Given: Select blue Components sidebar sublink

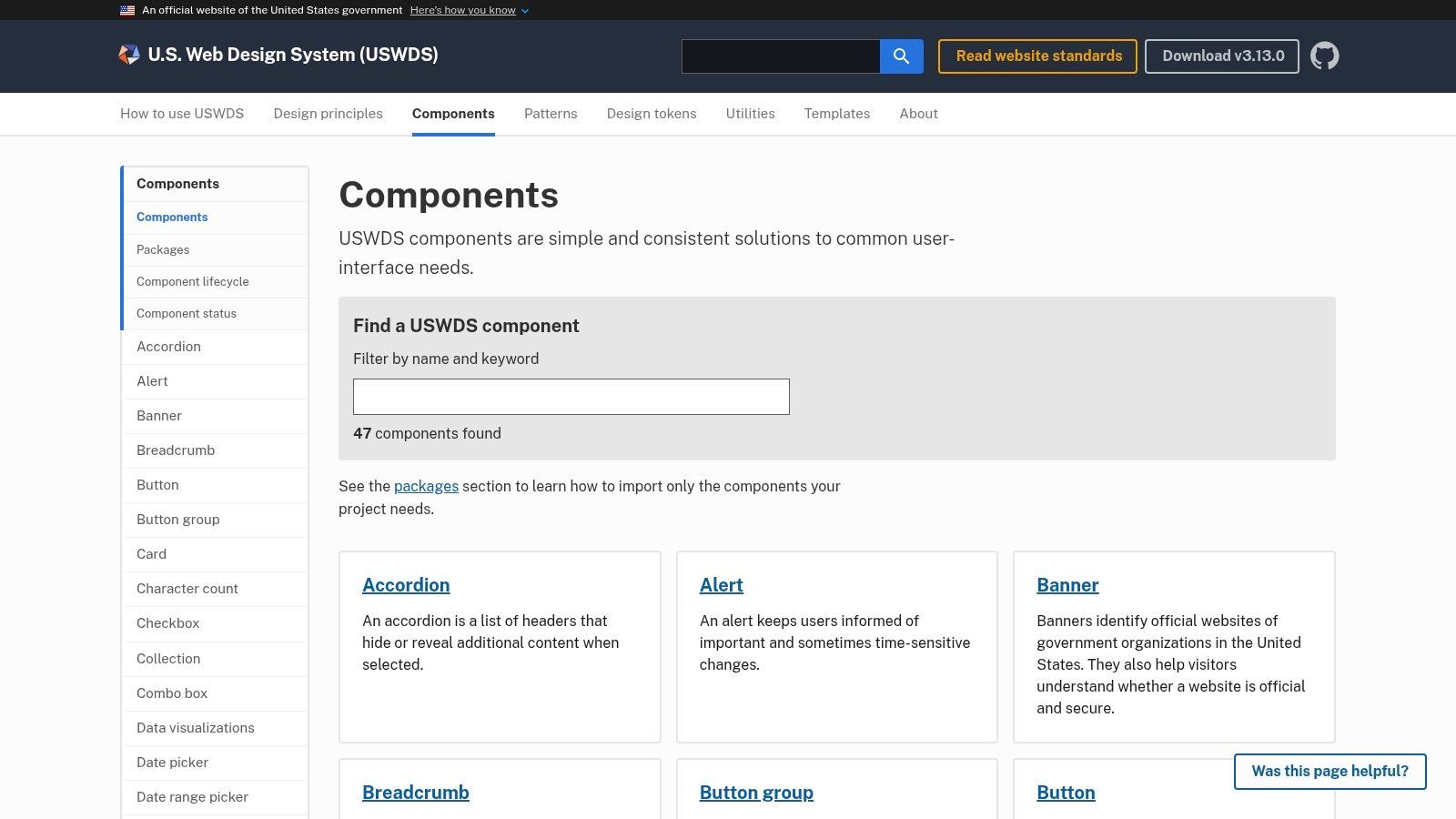Looking at the screenshot, I should 216,217.
